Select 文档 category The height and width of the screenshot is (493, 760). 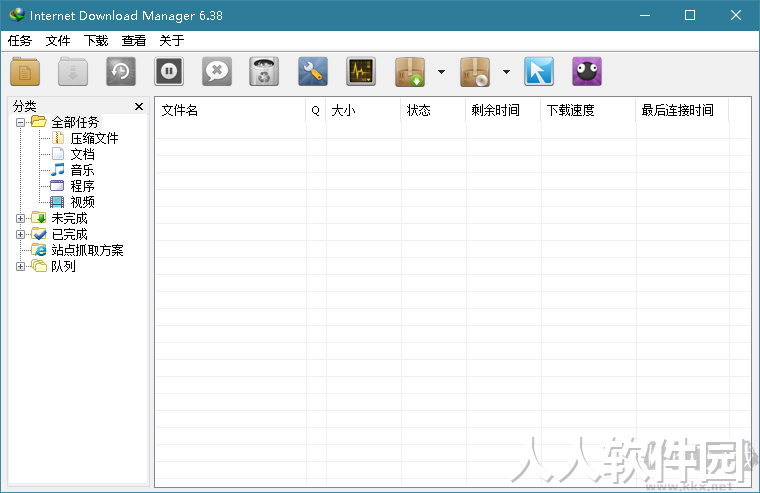pos(82,155)
